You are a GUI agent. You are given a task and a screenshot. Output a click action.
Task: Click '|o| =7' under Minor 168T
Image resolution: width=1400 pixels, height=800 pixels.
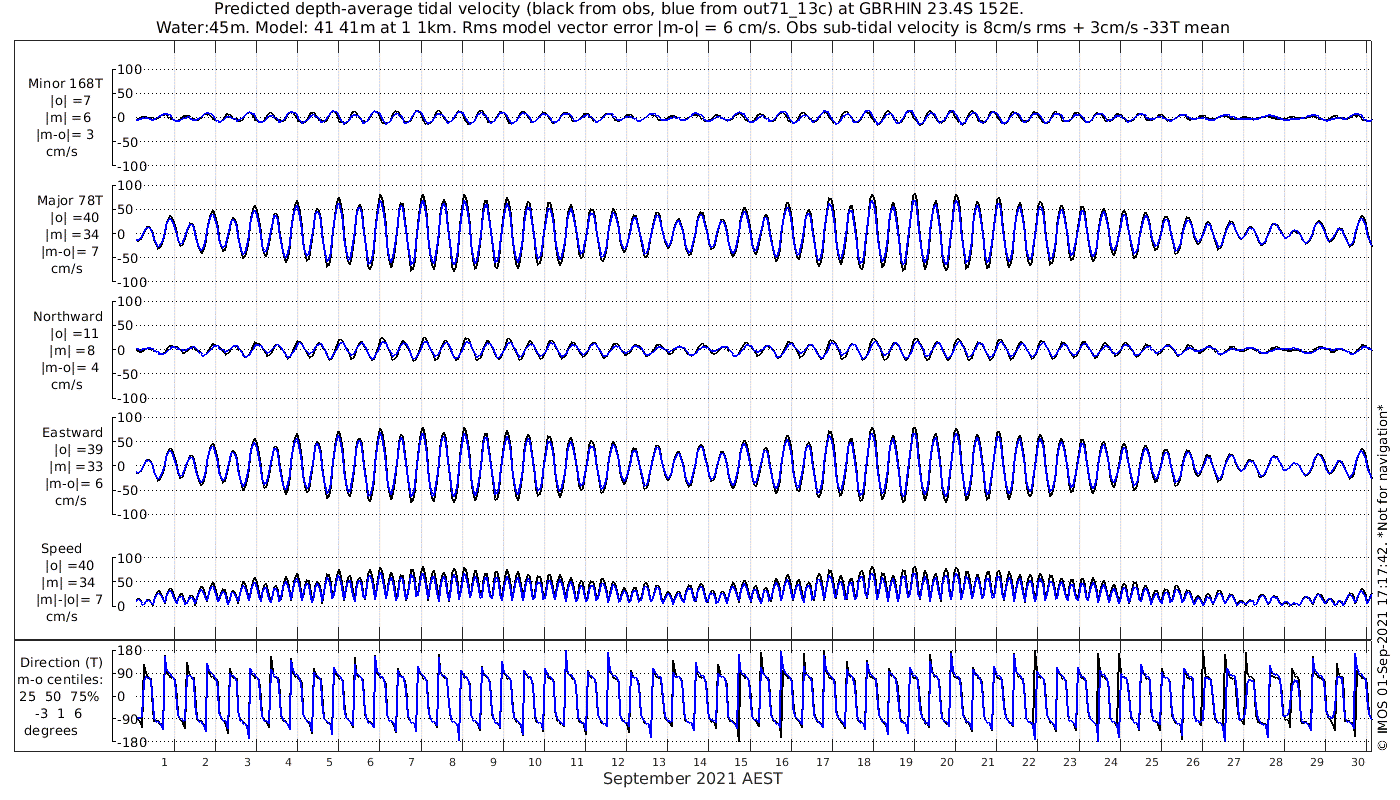[71, 101]
